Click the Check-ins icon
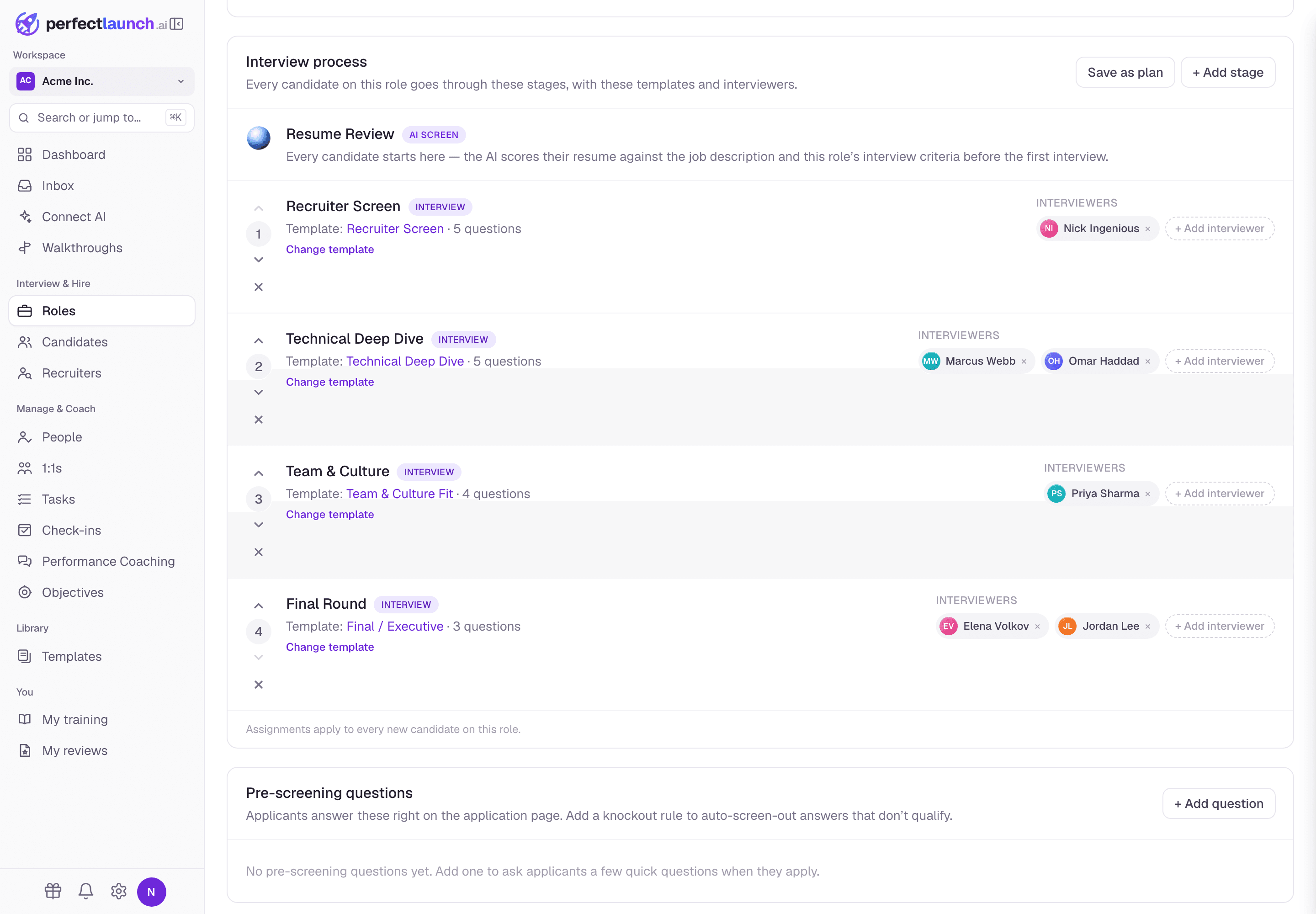Screen dimensions: 1316x914 (25, 530)
